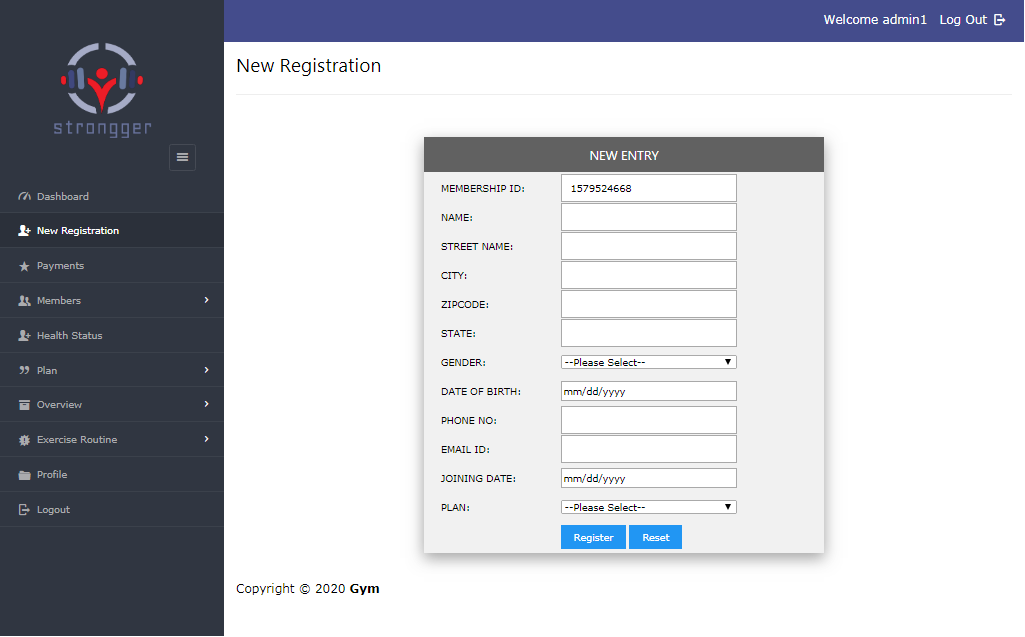The width and height of the screenshot is (1025, 637).
Task: Click the New Registration user-plus icon
Action: (x=24, y=230)
